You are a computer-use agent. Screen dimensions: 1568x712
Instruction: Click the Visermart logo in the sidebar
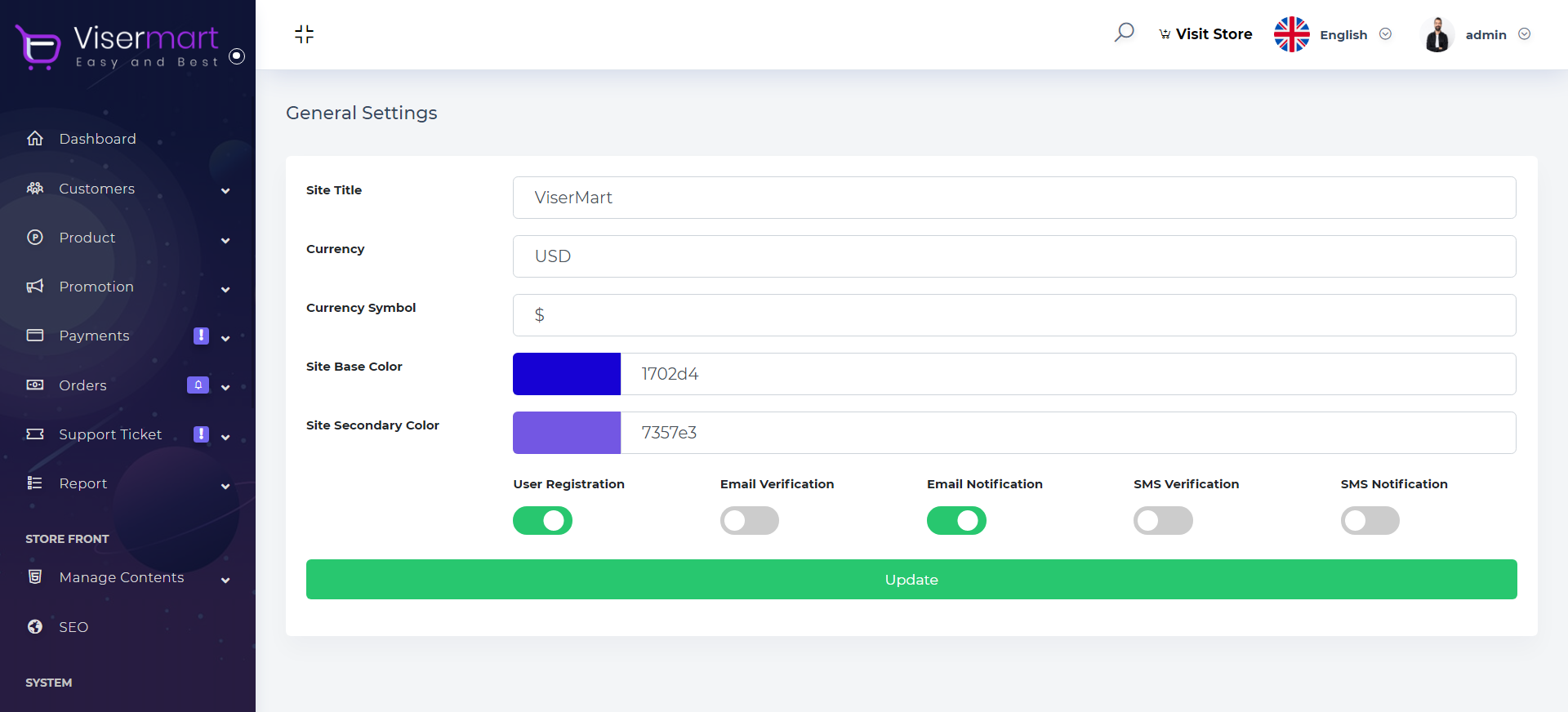118,47
